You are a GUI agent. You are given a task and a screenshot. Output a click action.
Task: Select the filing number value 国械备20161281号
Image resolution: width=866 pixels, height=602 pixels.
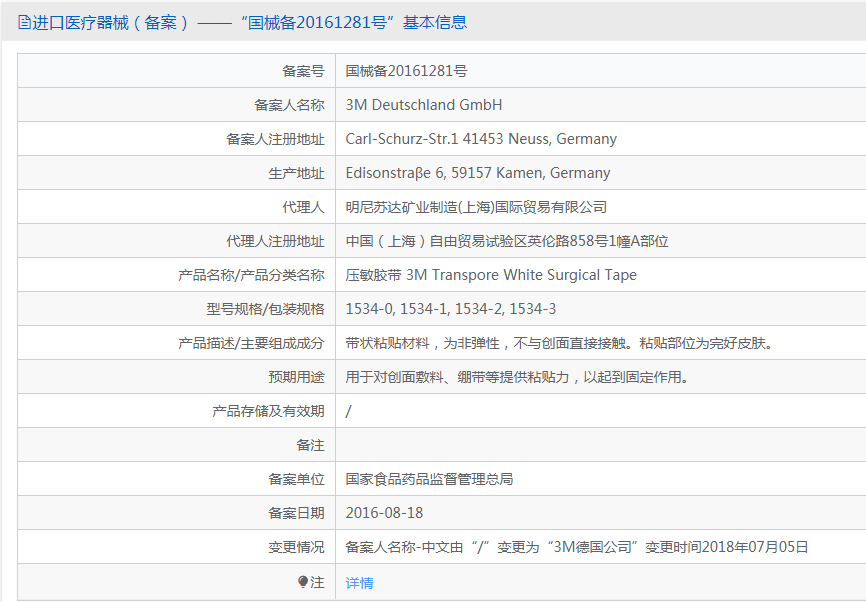pos(406,71)
